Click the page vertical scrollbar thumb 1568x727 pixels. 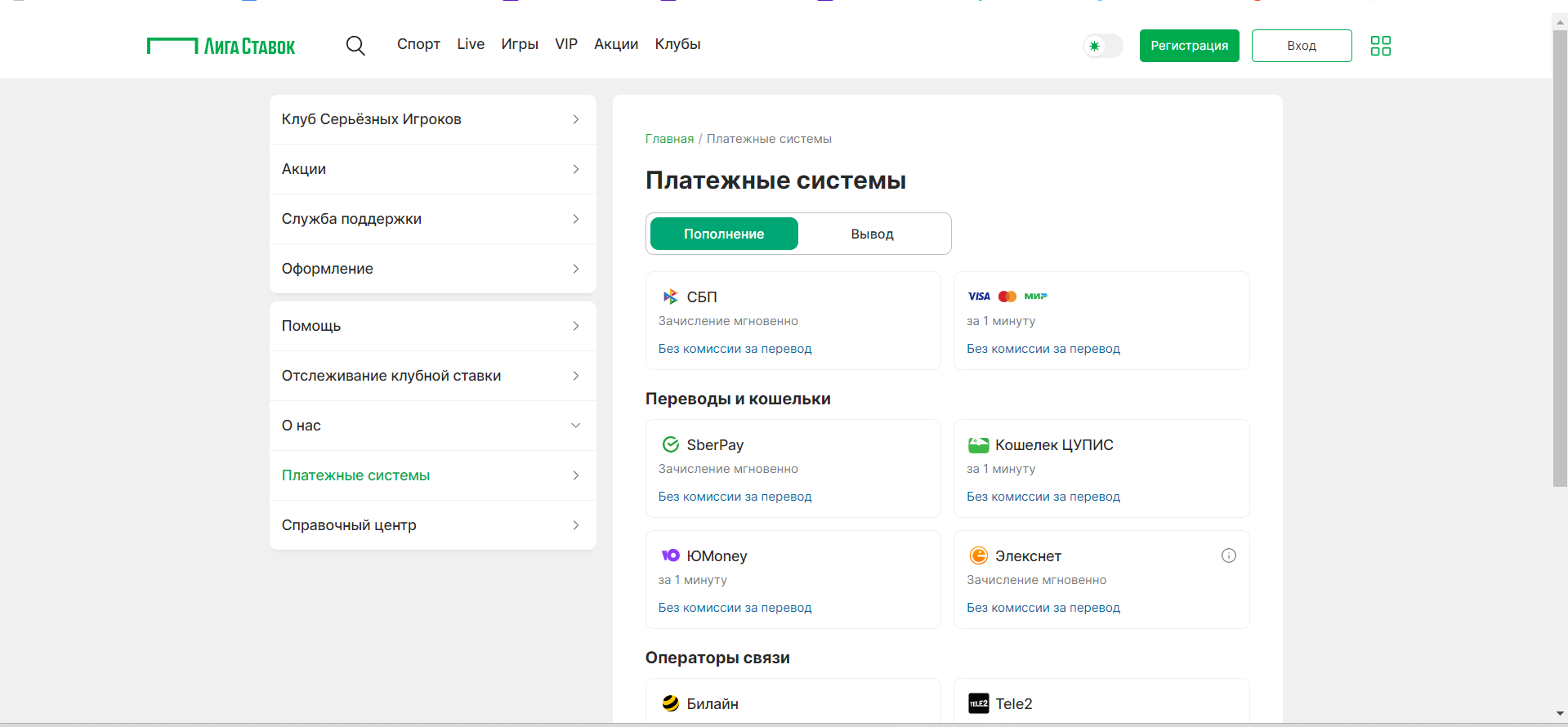point(1560,258)
